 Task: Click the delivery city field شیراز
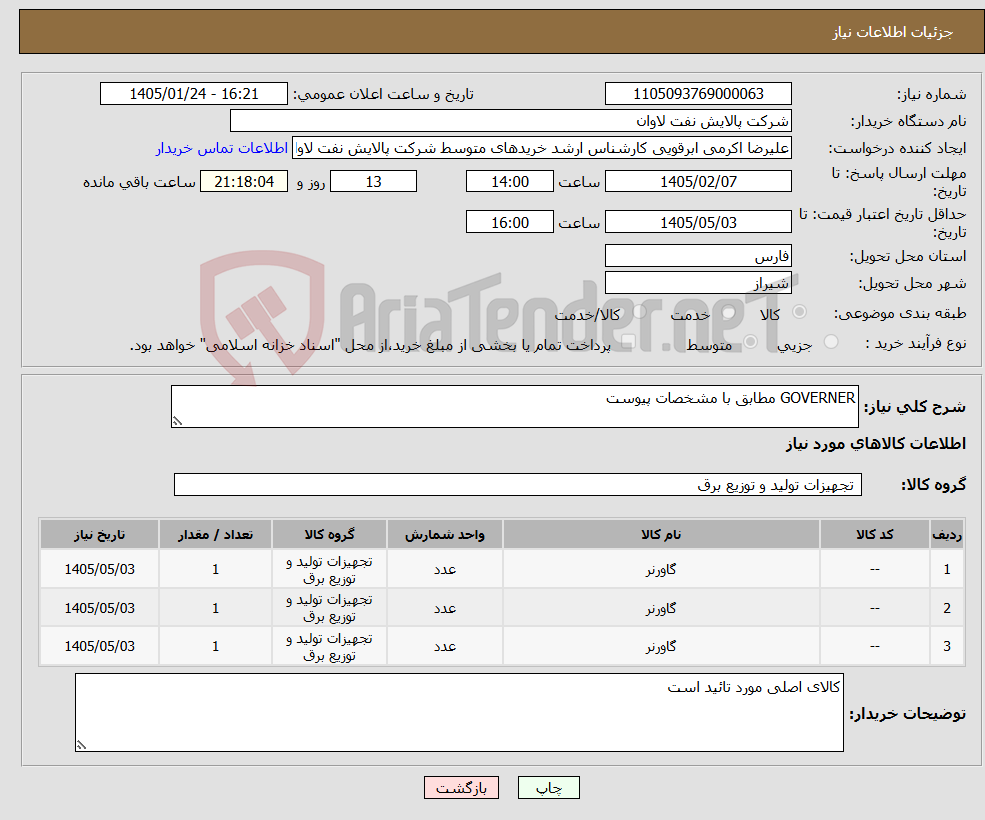coord(698,283)
